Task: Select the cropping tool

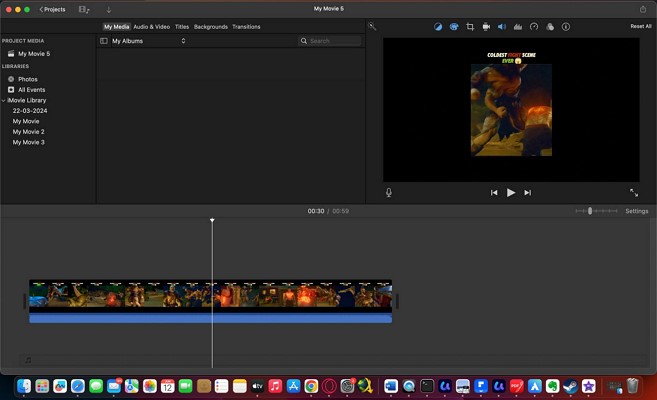Action: pyautogui.click(x=470, y=27)
